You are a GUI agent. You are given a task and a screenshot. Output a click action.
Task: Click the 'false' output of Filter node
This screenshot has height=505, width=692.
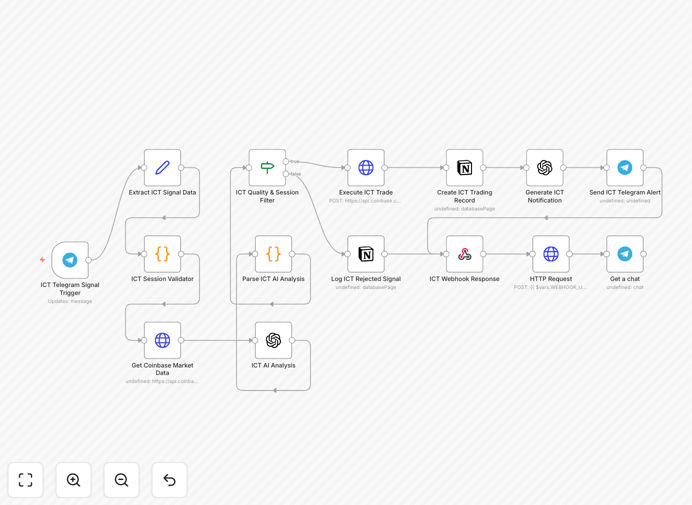click(x=286, y=174)
